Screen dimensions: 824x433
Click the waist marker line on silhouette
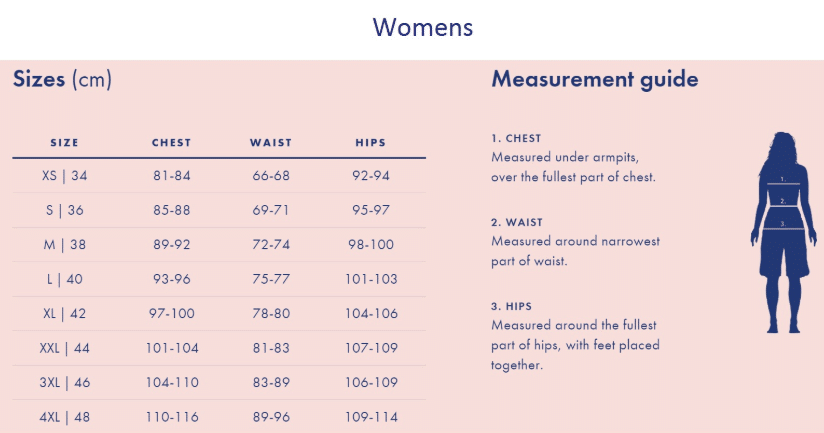pyautogui.click(x=783, y=206)
